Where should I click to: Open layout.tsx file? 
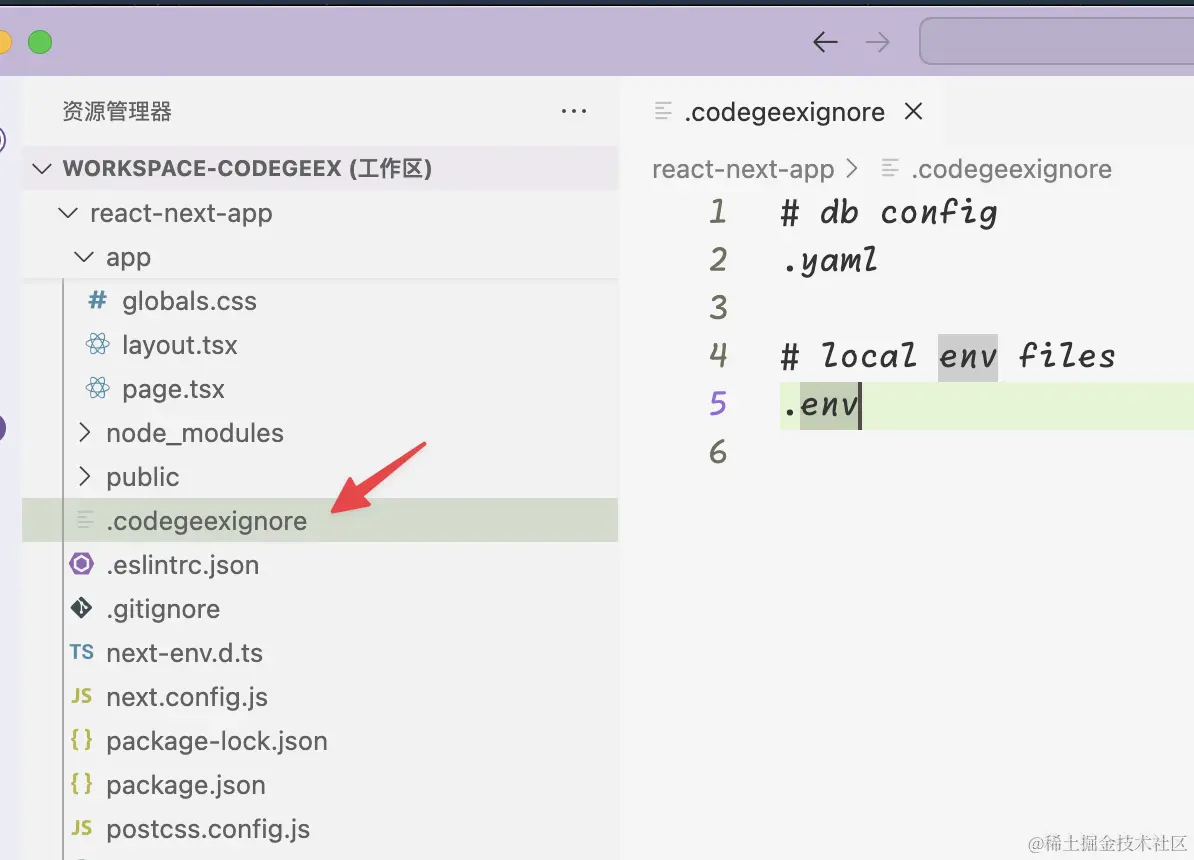(x=180, y=345)
